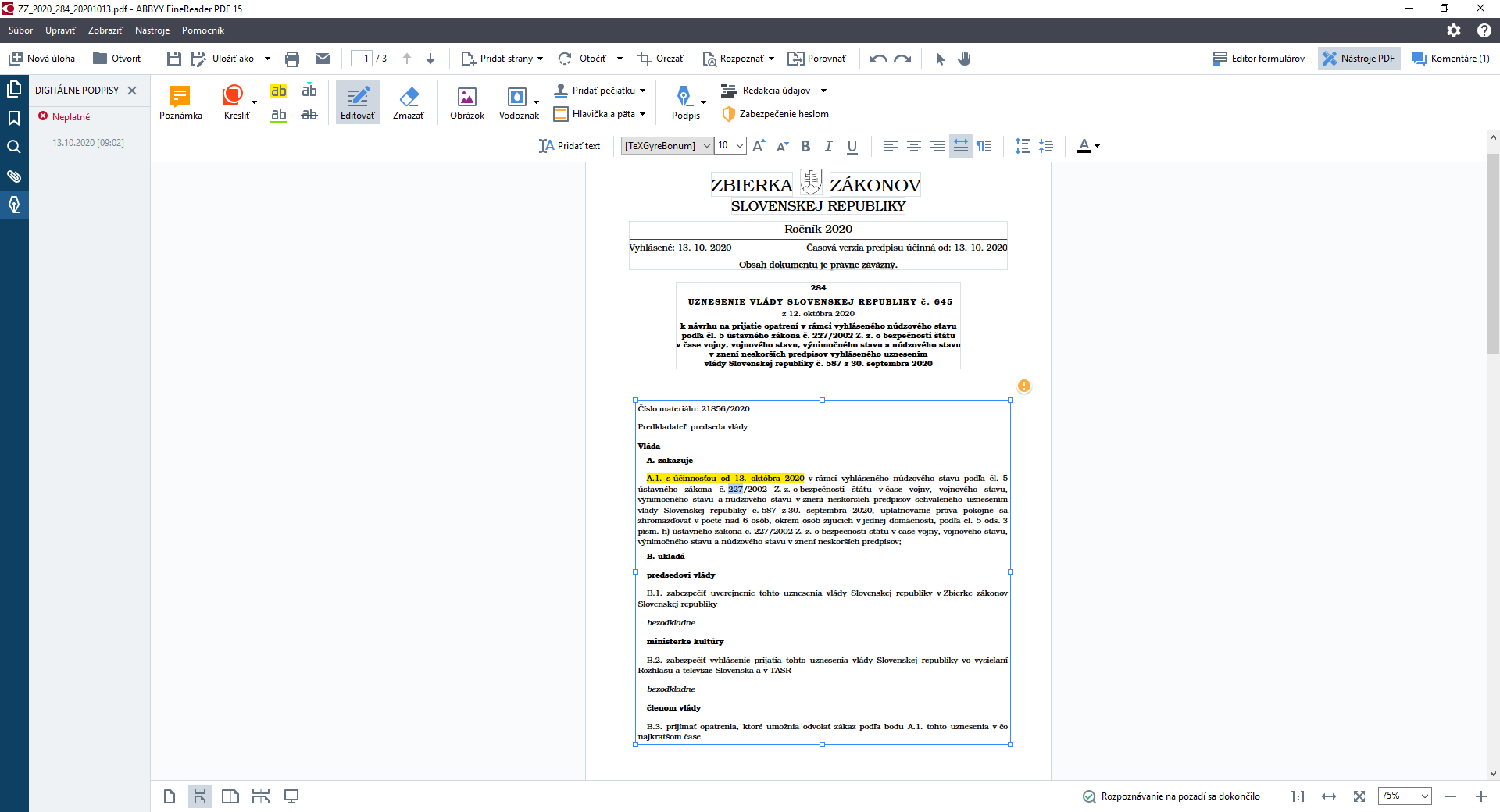This screenshot has height=812, width=1500.
Task: Open the Zobraziť menu
Action: click(x=105, y=30)
